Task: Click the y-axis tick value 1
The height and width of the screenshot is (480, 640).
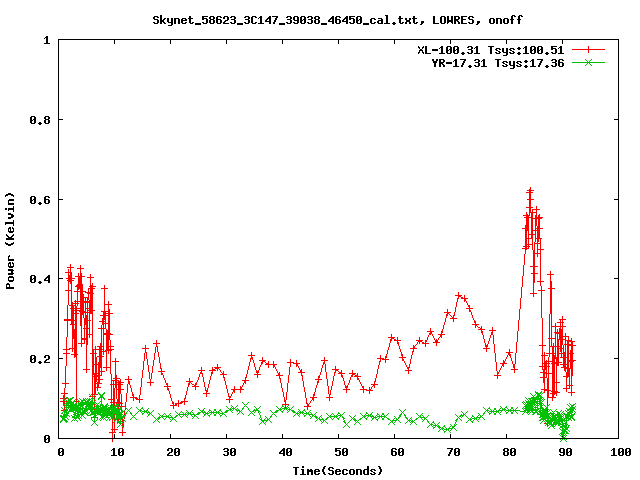Action: click(47, 40)
